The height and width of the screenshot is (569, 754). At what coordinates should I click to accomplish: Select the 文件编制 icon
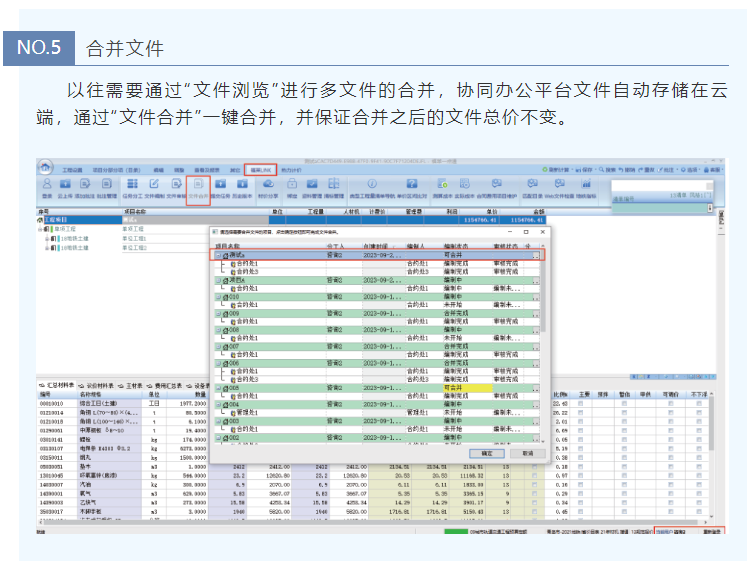tap(154, 184)
